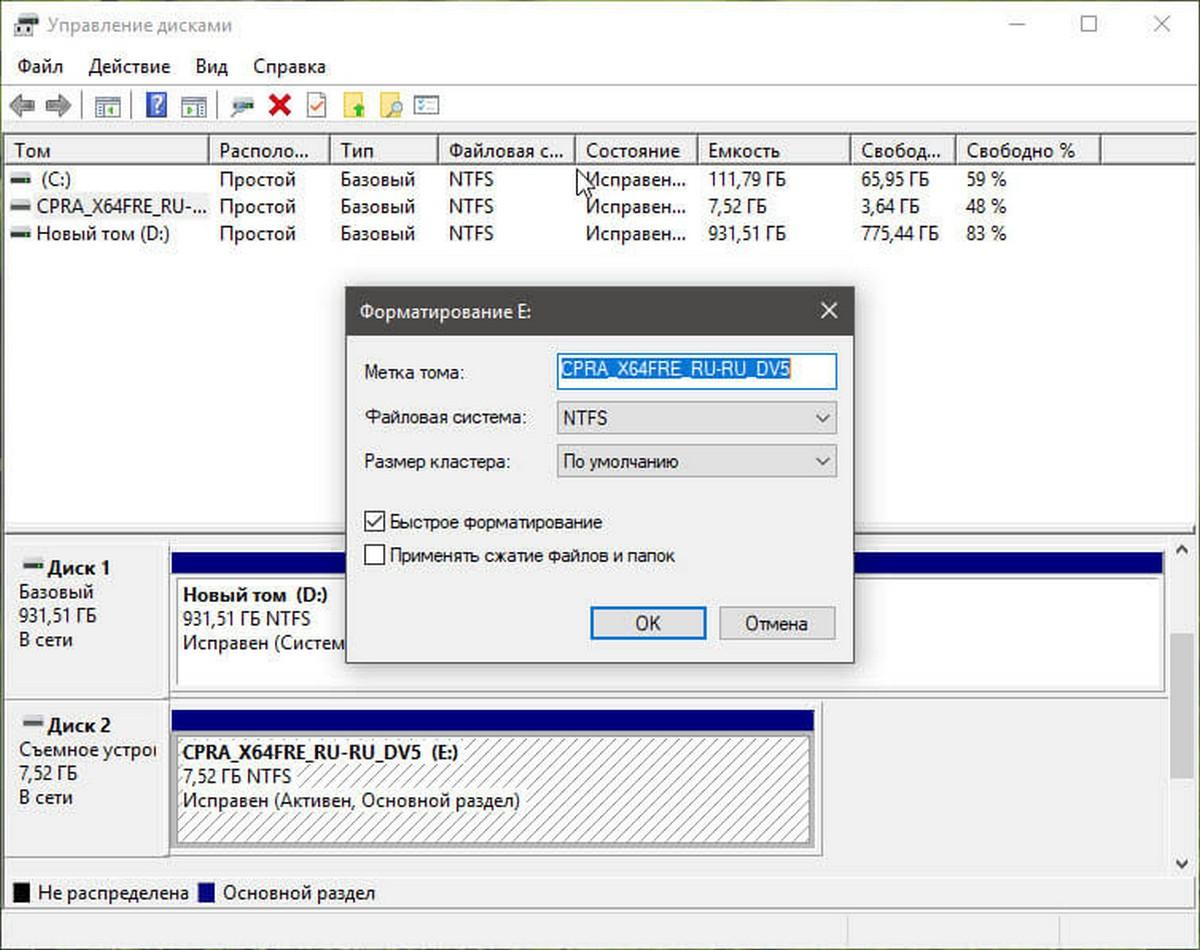Select the Диск 1 label panel
Image resolution: width=1200 pixels, height=950 pixels.
[x=86, y=619]
